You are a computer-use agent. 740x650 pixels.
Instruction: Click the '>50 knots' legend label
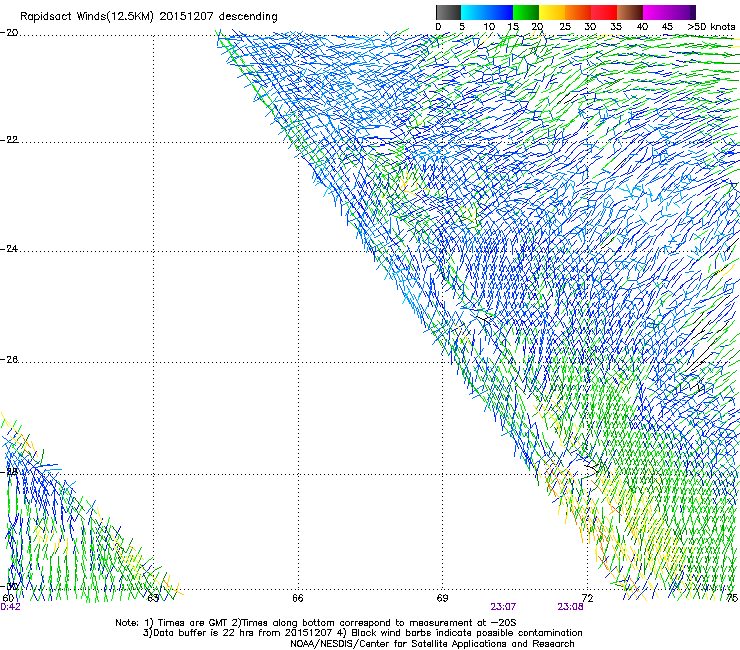[711, 27]
